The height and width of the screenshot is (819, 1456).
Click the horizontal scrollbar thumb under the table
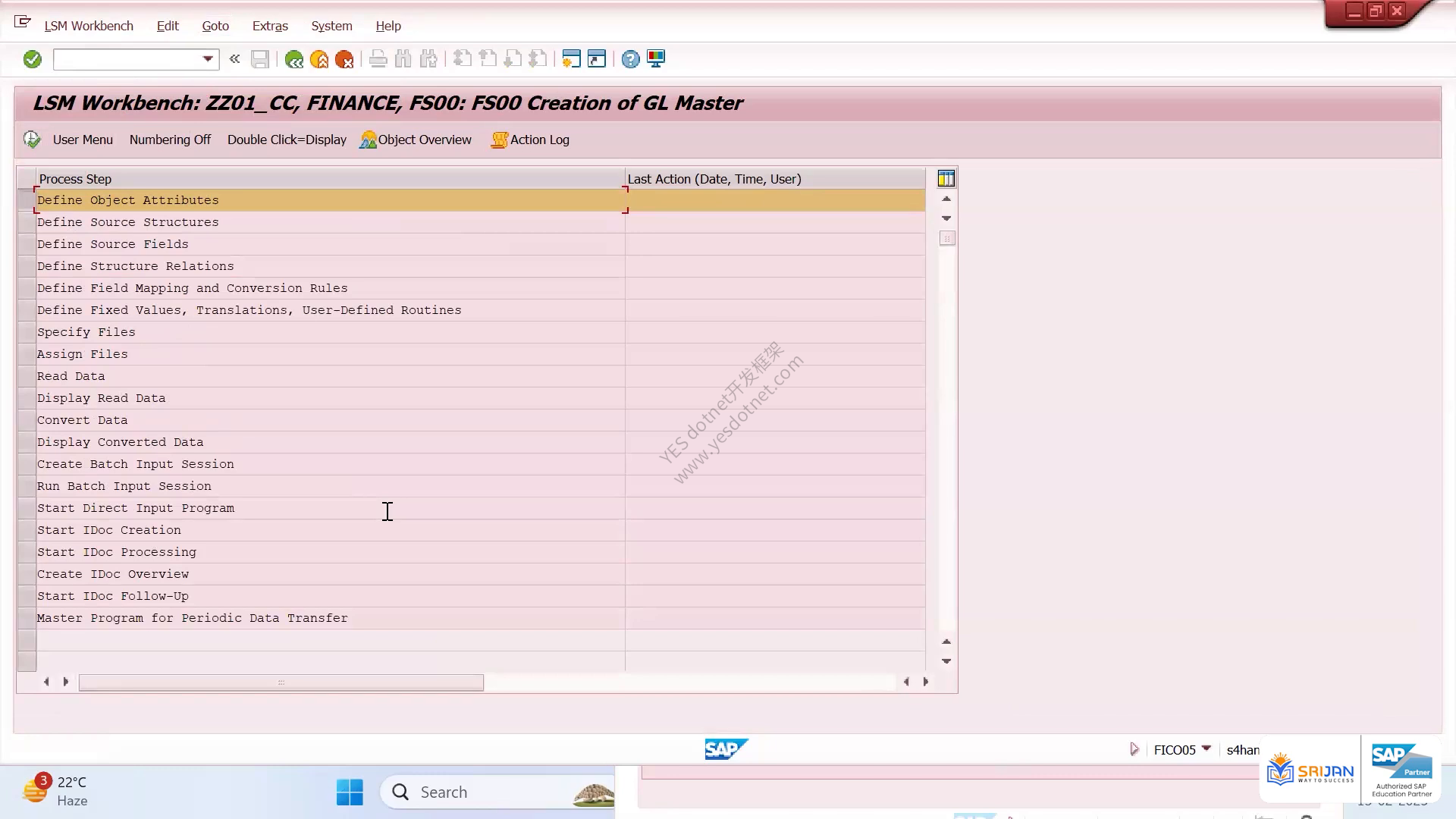[x=281, y=682]
